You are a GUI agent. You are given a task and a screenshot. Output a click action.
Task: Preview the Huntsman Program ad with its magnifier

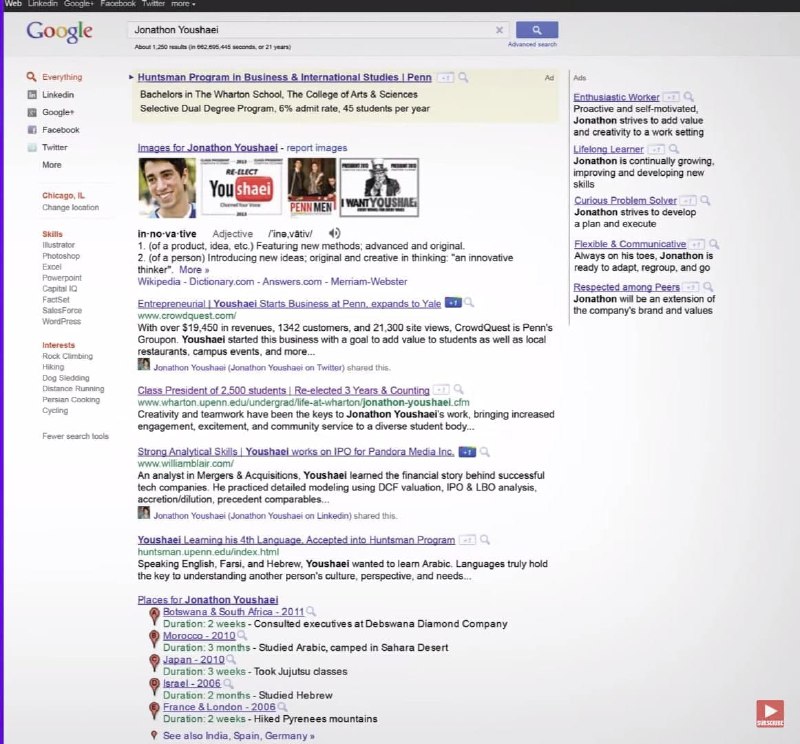coord(463,78)
